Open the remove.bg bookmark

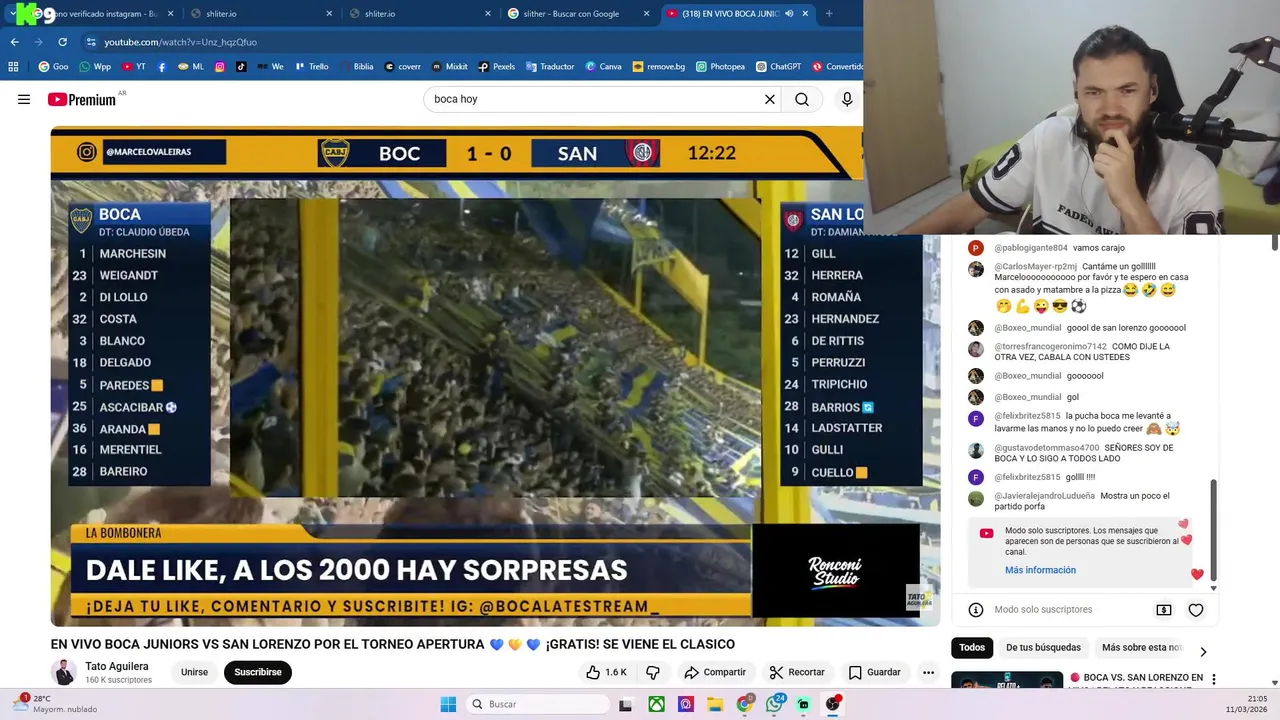(658, 67)
